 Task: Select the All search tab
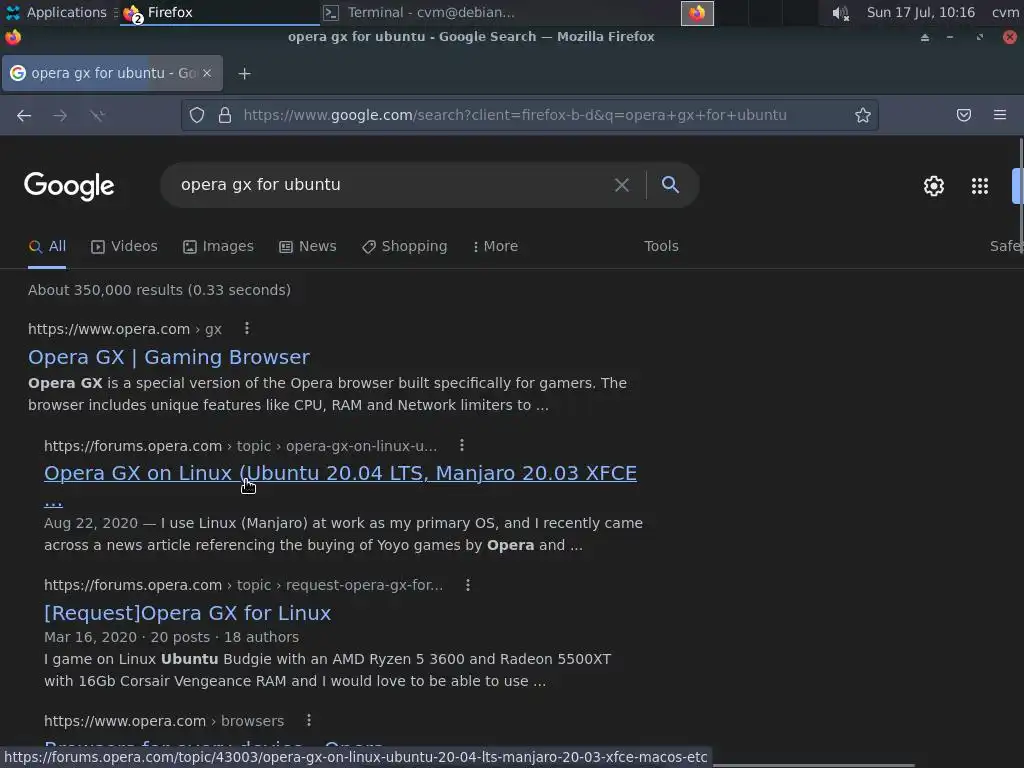point(47,247)
